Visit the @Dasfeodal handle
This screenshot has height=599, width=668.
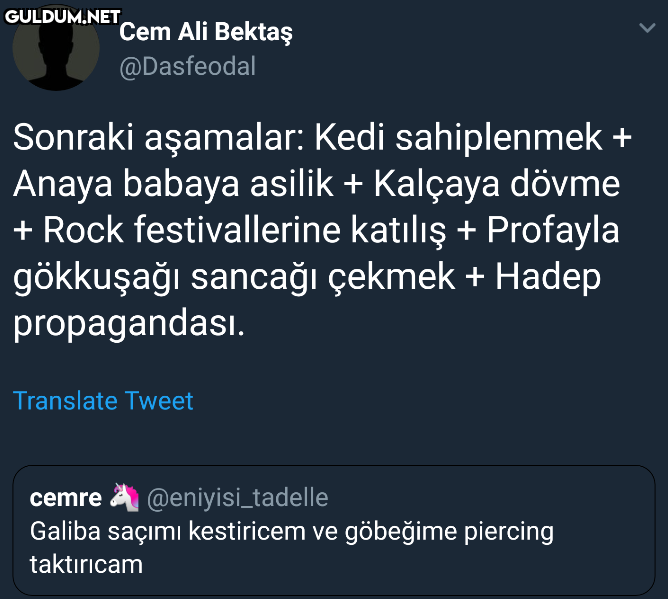pyautogui.click(x=188, y=66)
